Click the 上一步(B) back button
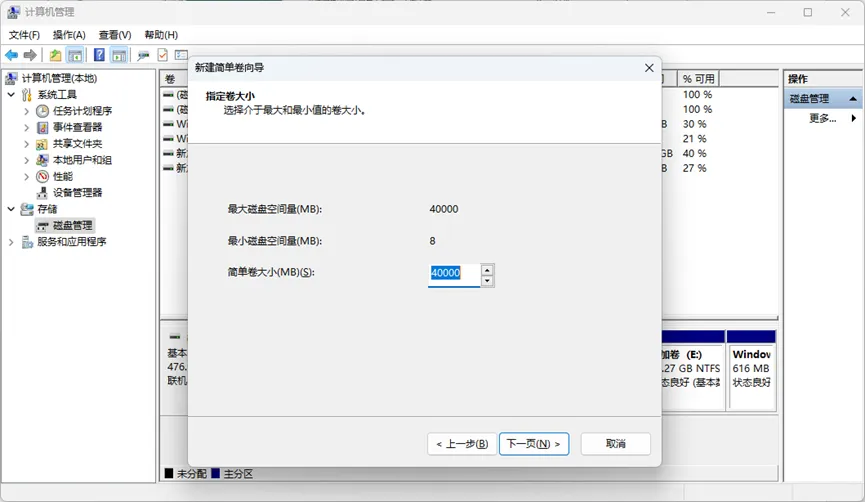 tap(462, 444)
